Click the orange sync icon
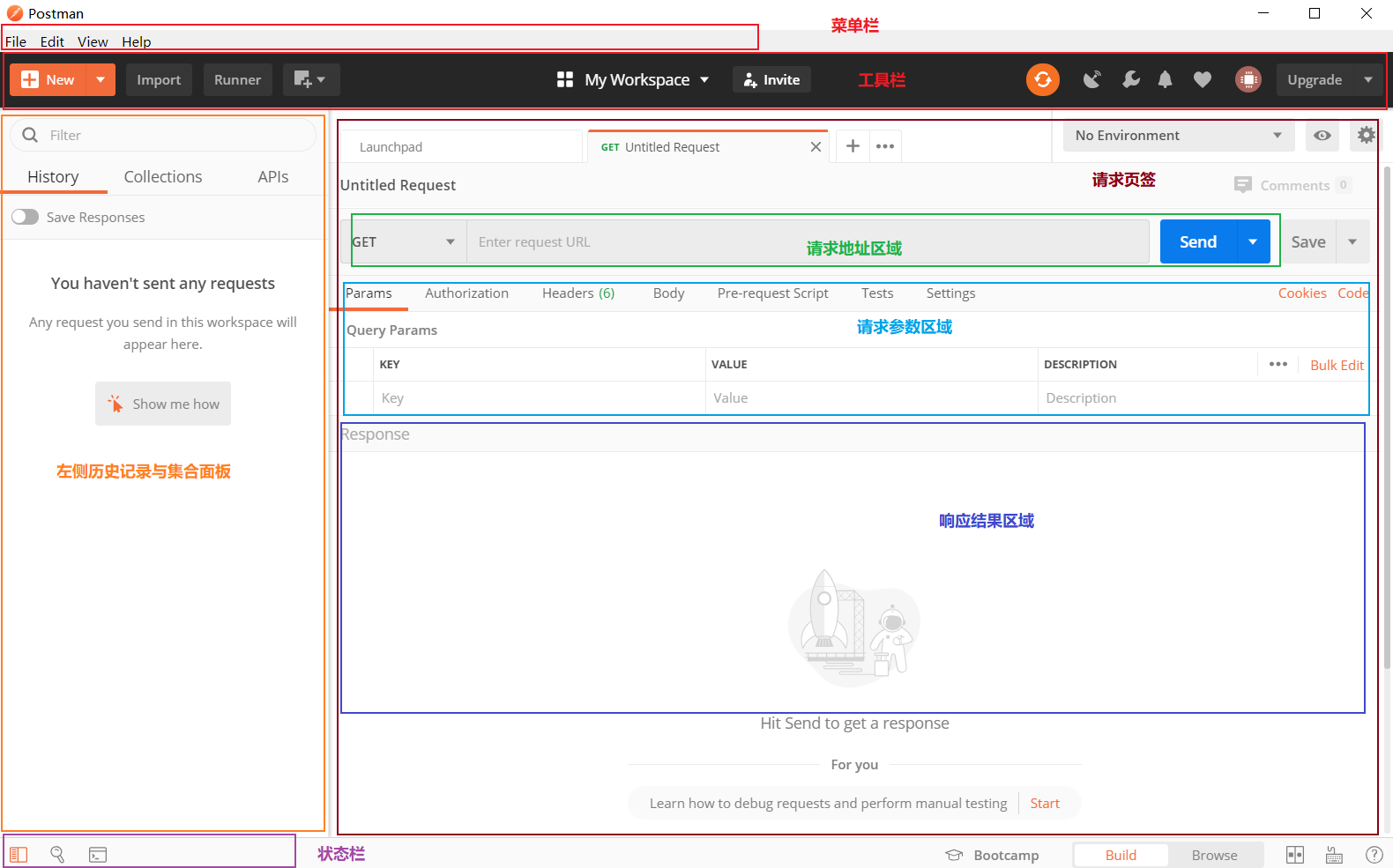 point(1042,79)
